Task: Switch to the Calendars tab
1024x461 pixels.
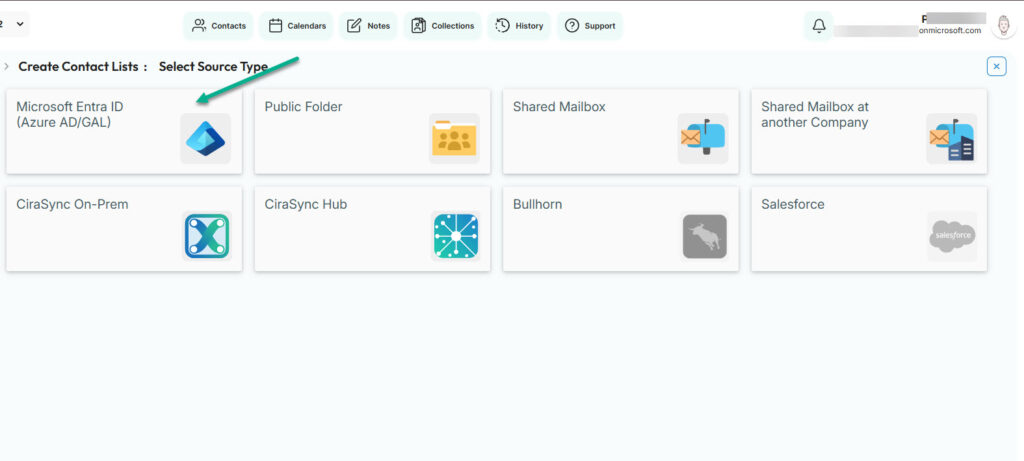Action: tap(296, 26)
